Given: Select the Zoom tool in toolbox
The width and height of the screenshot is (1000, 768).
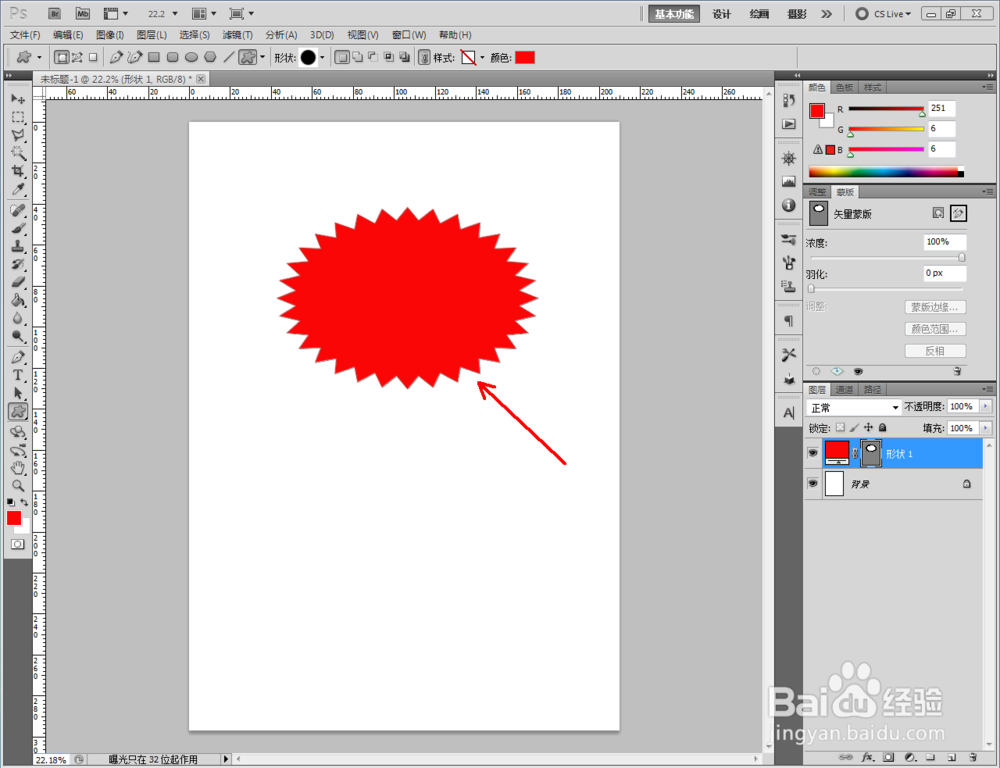Looking at the screenshot, I should pos(18,485).
